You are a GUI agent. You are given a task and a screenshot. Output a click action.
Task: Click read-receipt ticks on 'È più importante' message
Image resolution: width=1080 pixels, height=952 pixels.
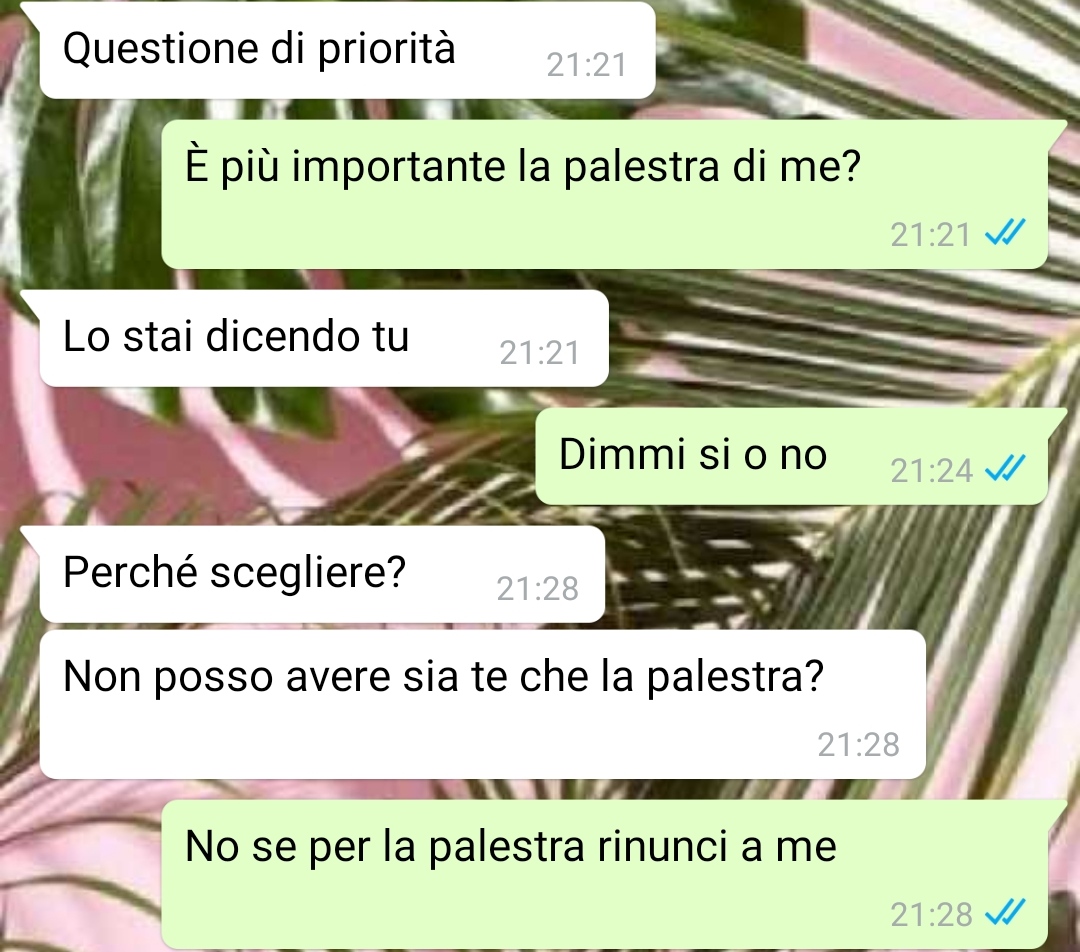(x=1005, y=233)
